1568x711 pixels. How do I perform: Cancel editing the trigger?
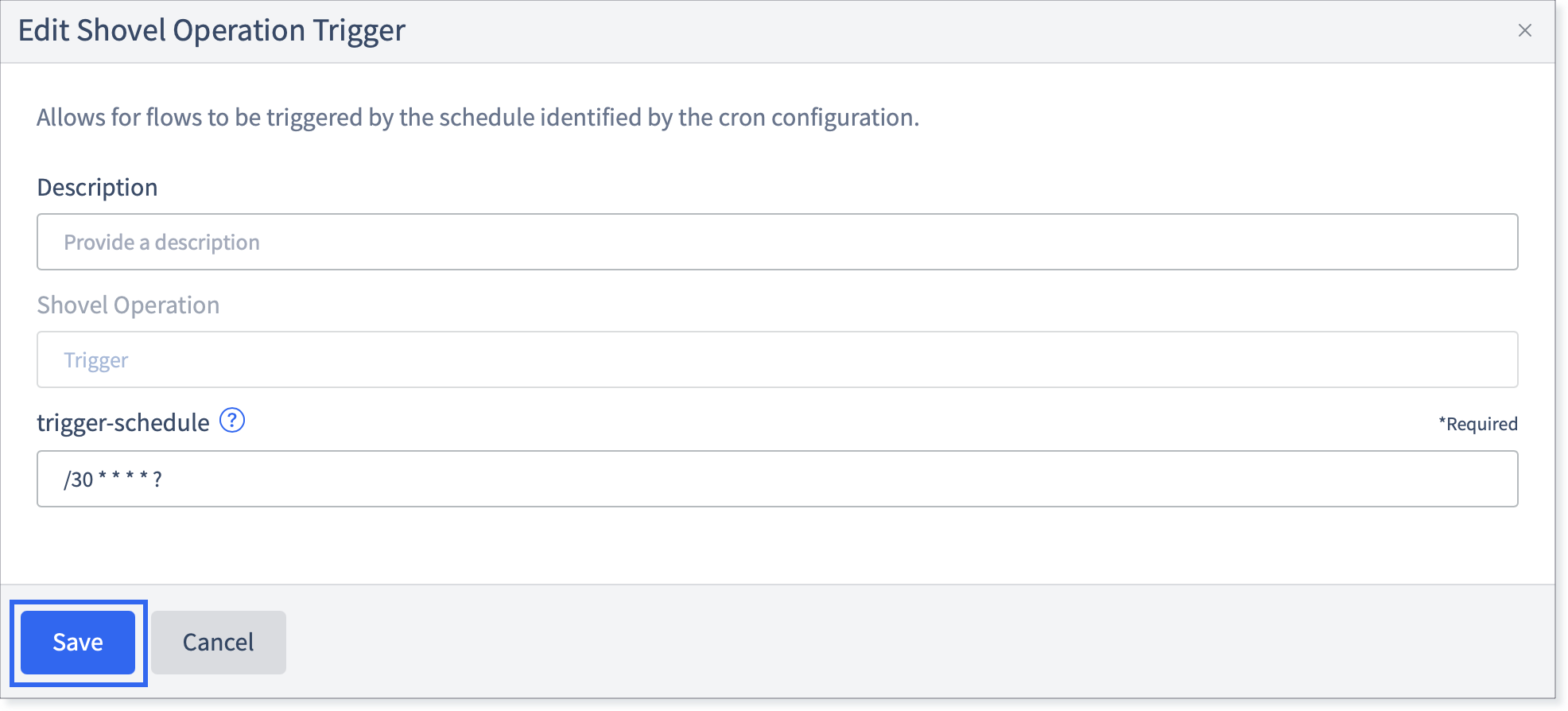(x=219, y=642)
